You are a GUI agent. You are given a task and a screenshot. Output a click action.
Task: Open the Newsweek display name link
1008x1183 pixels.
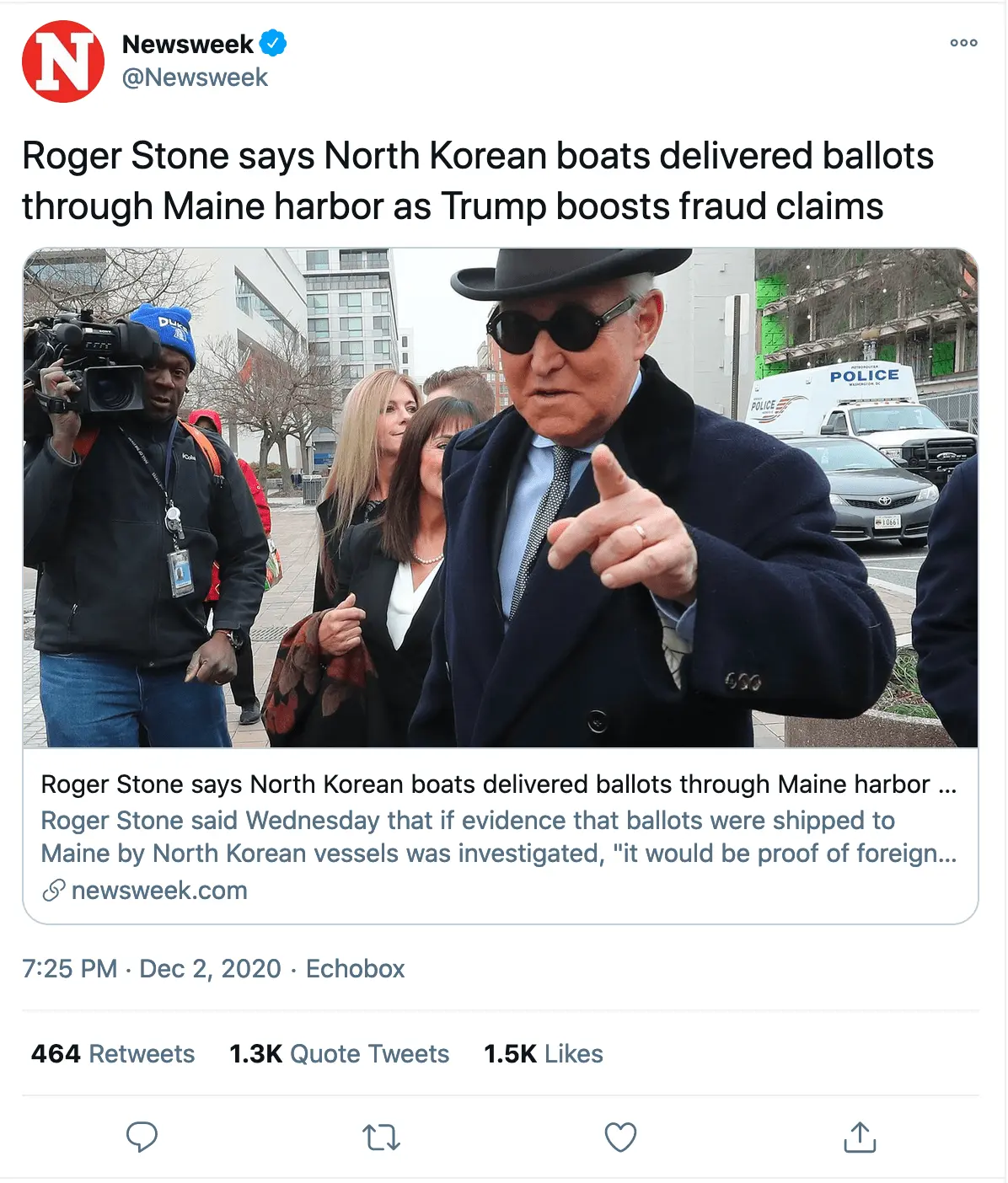click(x=188, y=44)
